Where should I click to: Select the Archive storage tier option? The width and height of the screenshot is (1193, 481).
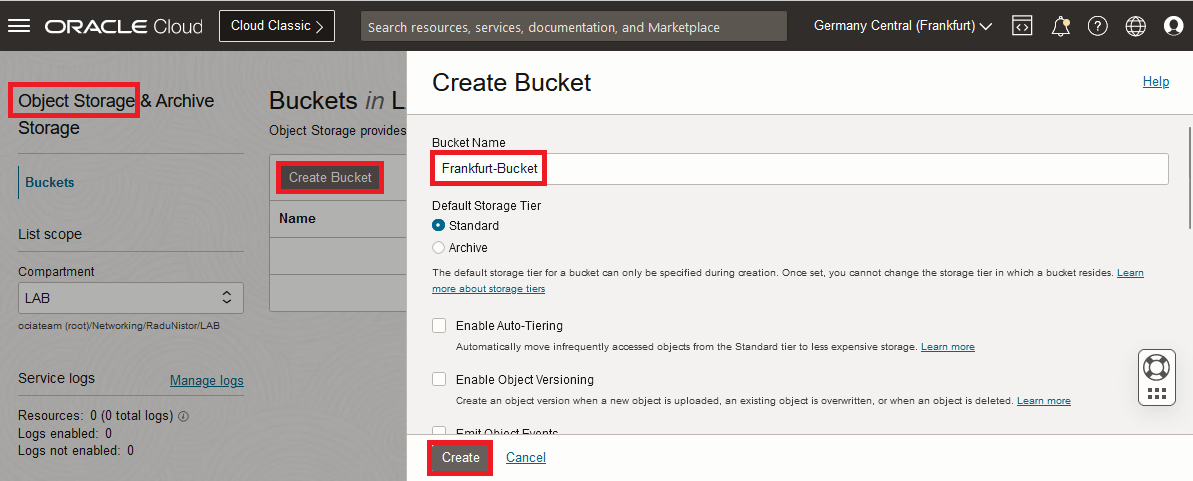coord(439,247)
